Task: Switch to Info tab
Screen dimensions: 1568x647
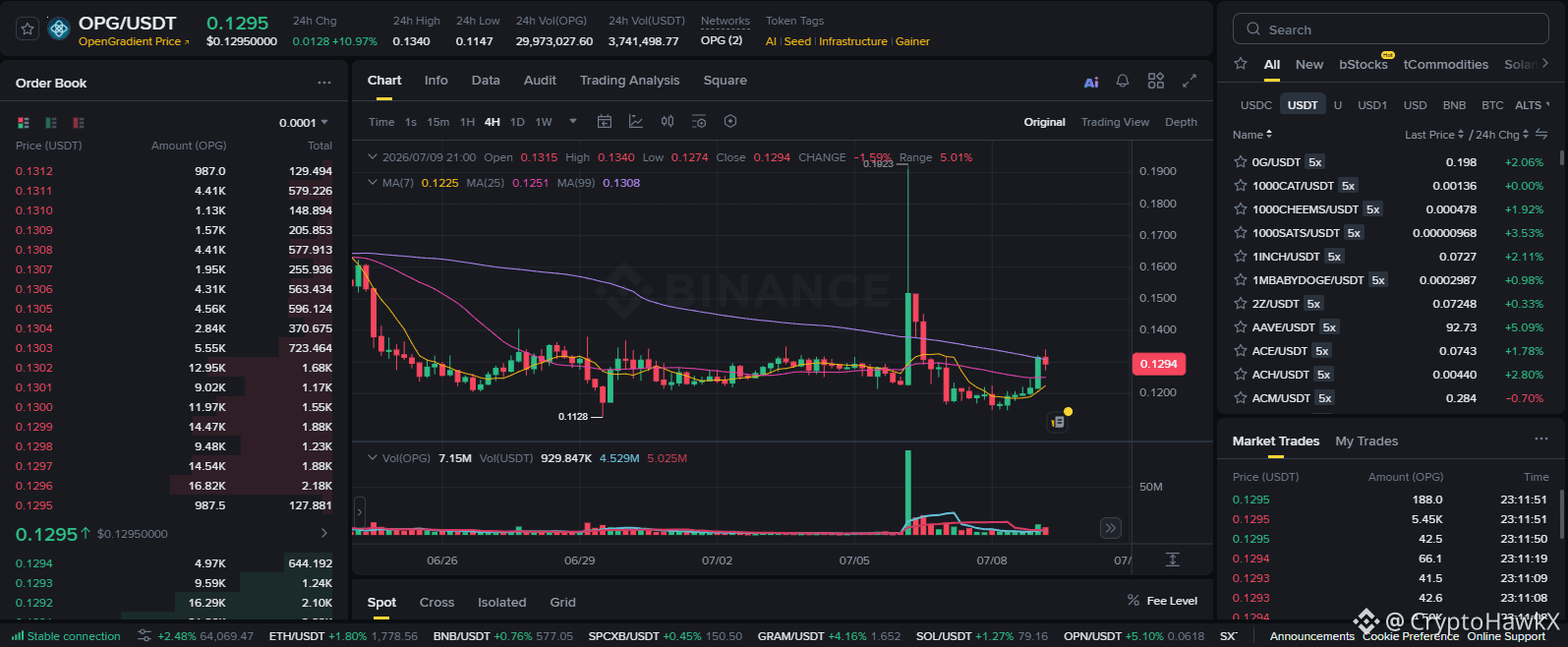Action: pos(436,81)
